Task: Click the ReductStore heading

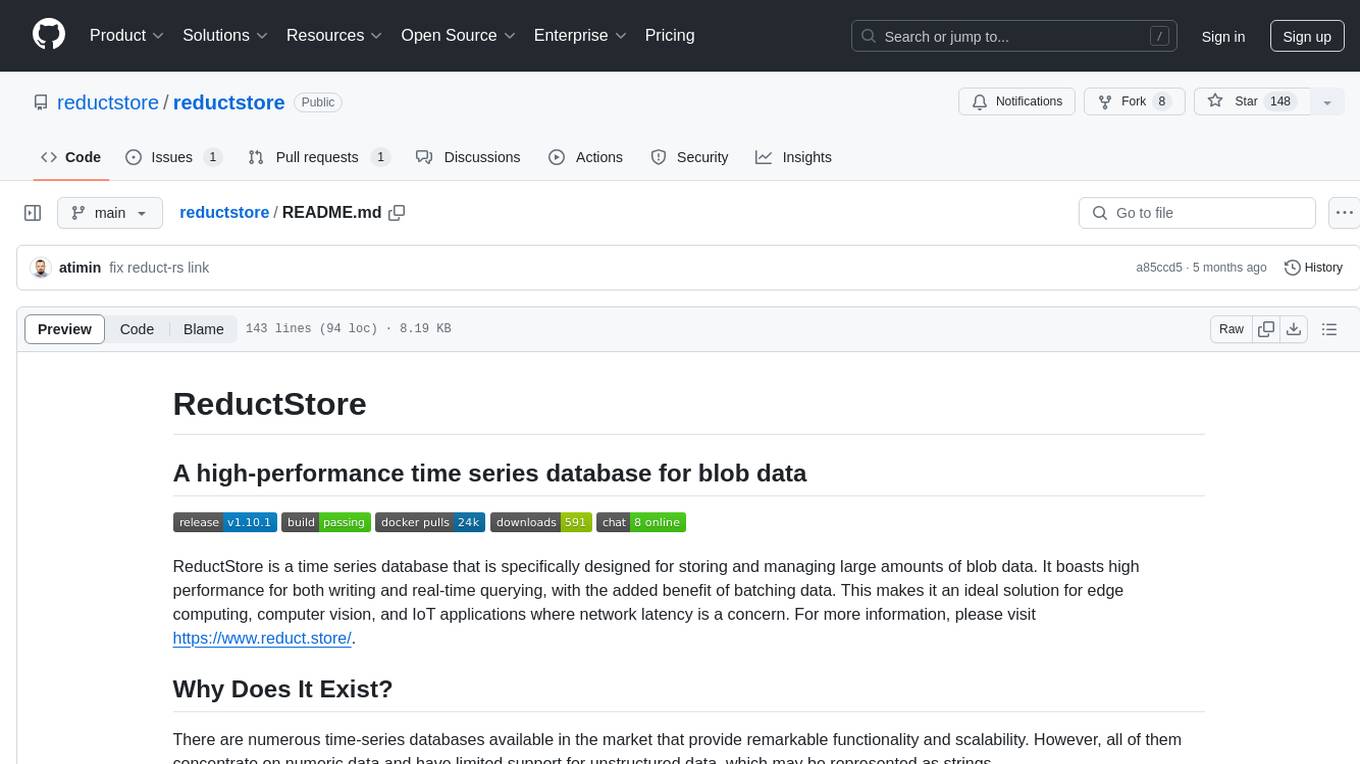Action: pyautogui.click(x=270, y=404)
